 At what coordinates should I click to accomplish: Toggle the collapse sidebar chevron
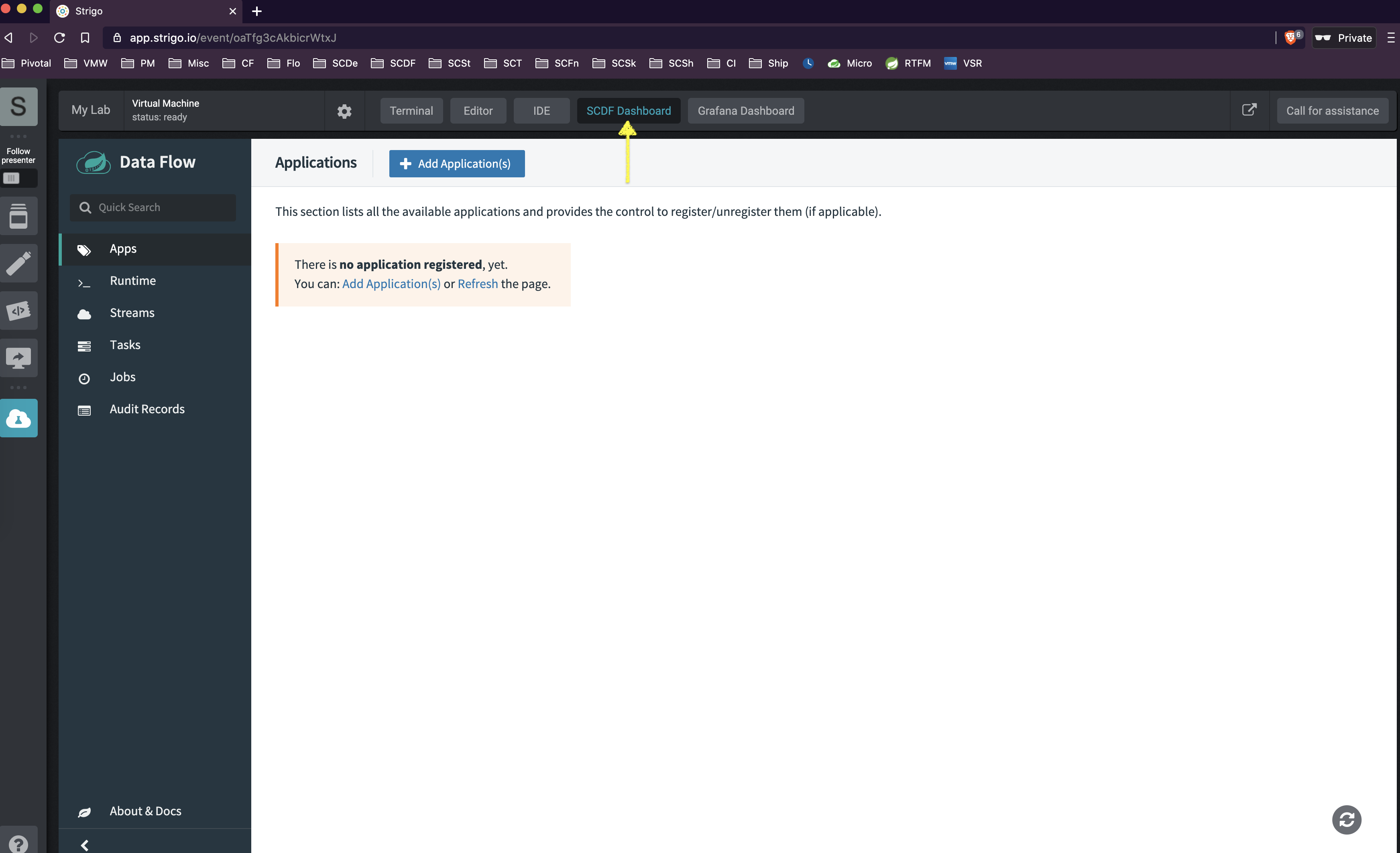[85, 844]
